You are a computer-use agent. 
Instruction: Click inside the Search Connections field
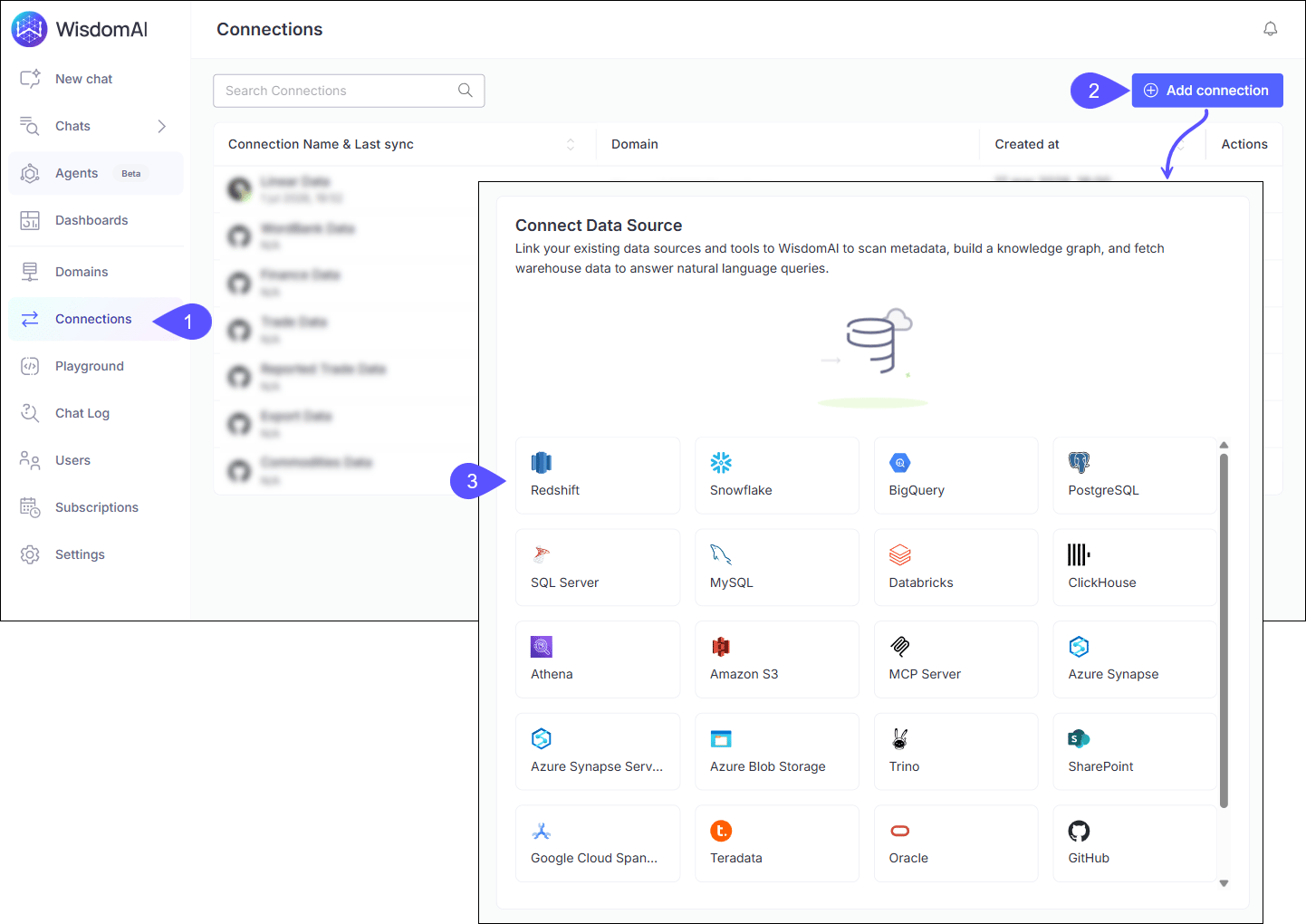(x=349, y=91)
